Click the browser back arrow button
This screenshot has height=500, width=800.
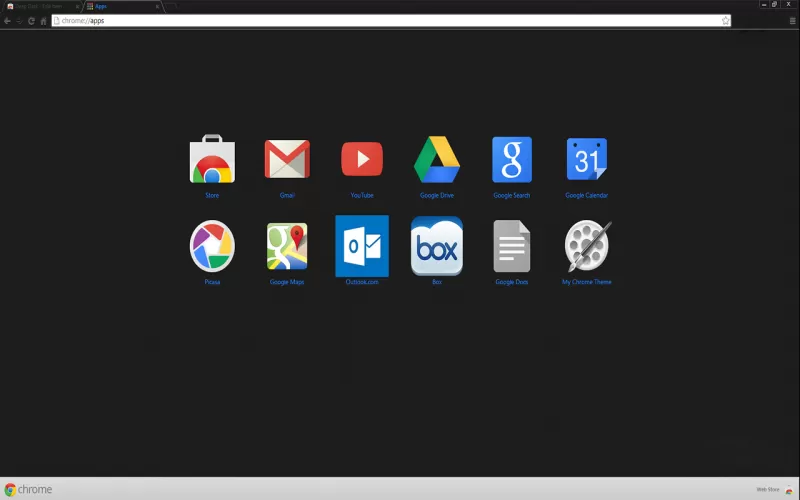pyautogui.click(x=7, y=20)
